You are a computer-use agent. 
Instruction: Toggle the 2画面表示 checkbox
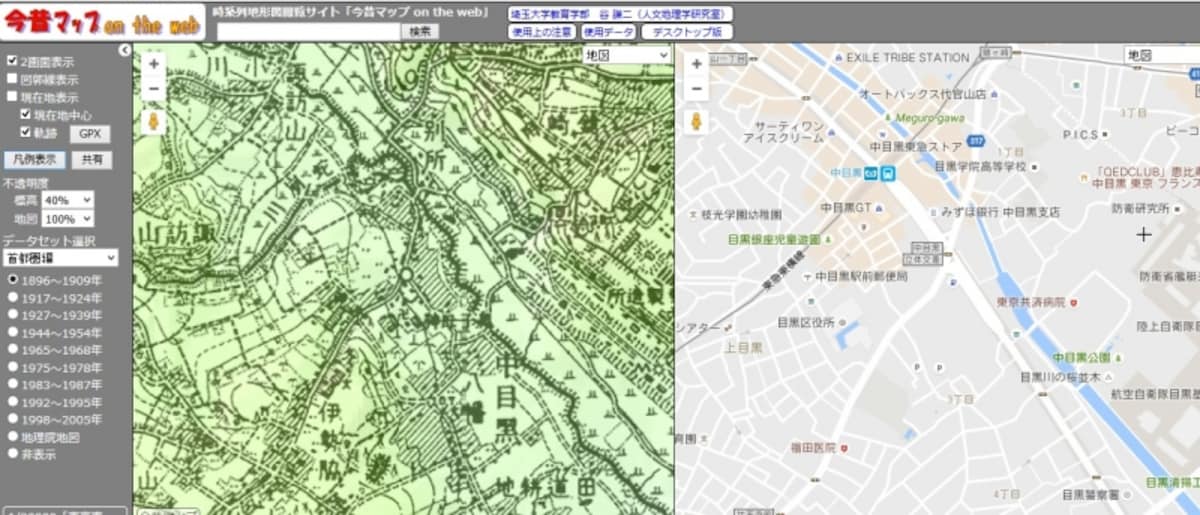(12, 61)
